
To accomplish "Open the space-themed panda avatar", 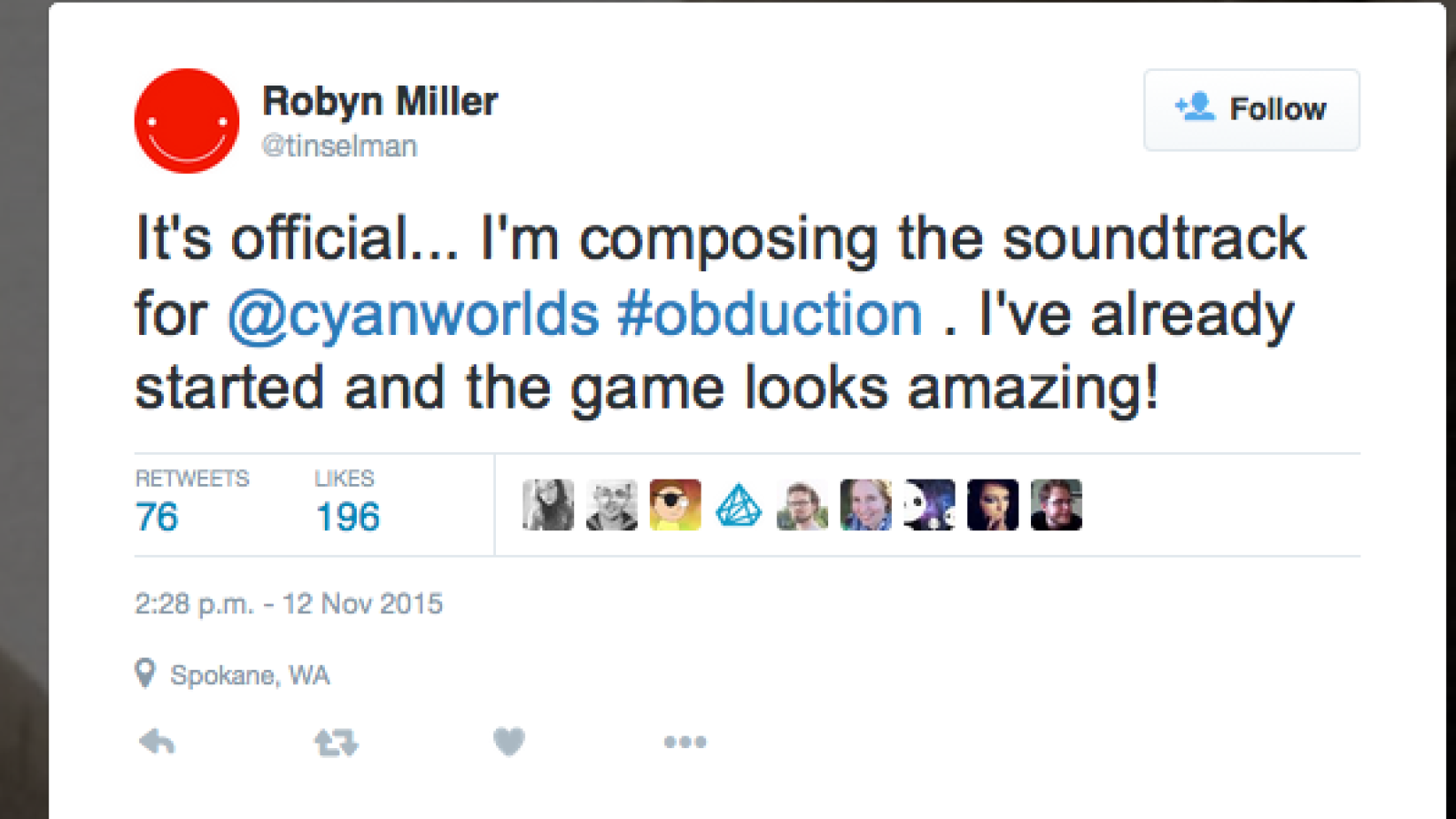I will pos(929,505).
